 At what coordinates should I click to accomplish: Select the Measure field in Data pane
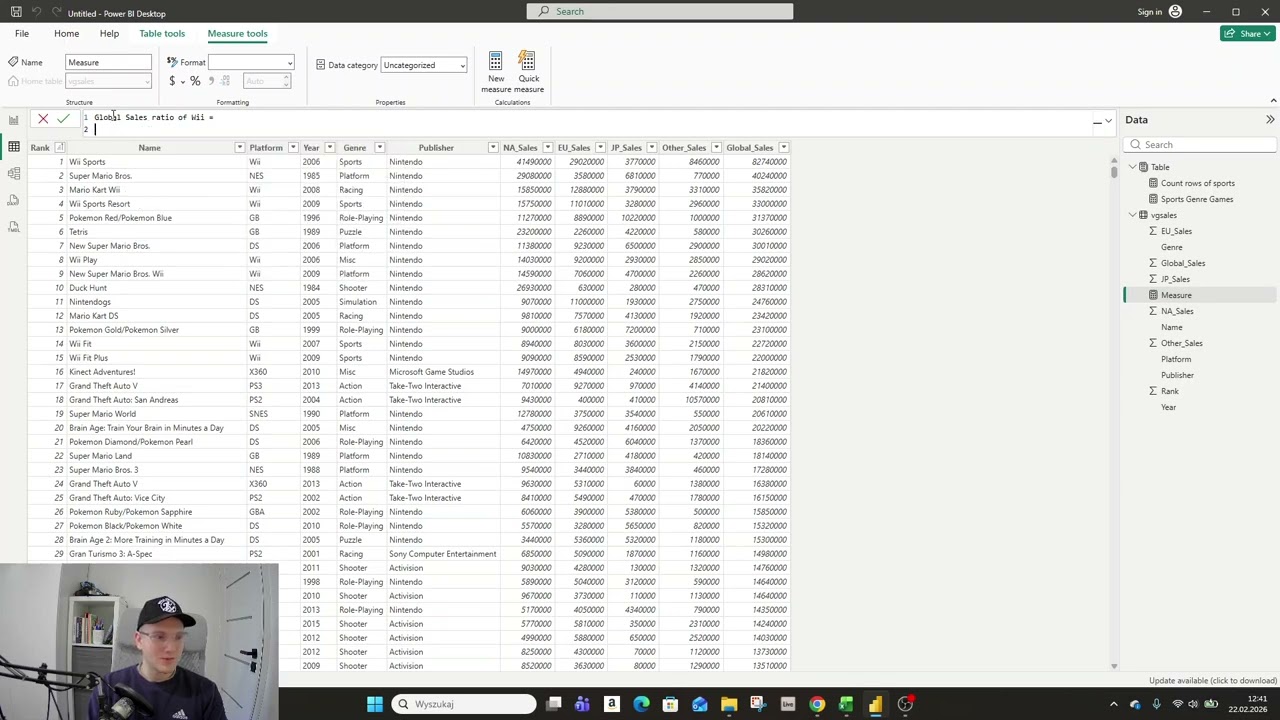coord(1175,295)
